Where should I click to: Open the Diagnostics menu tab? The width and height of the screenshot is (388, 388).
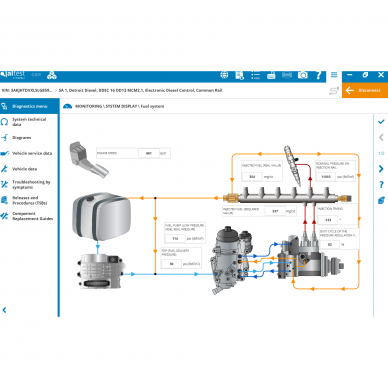(x=29, y=106)
